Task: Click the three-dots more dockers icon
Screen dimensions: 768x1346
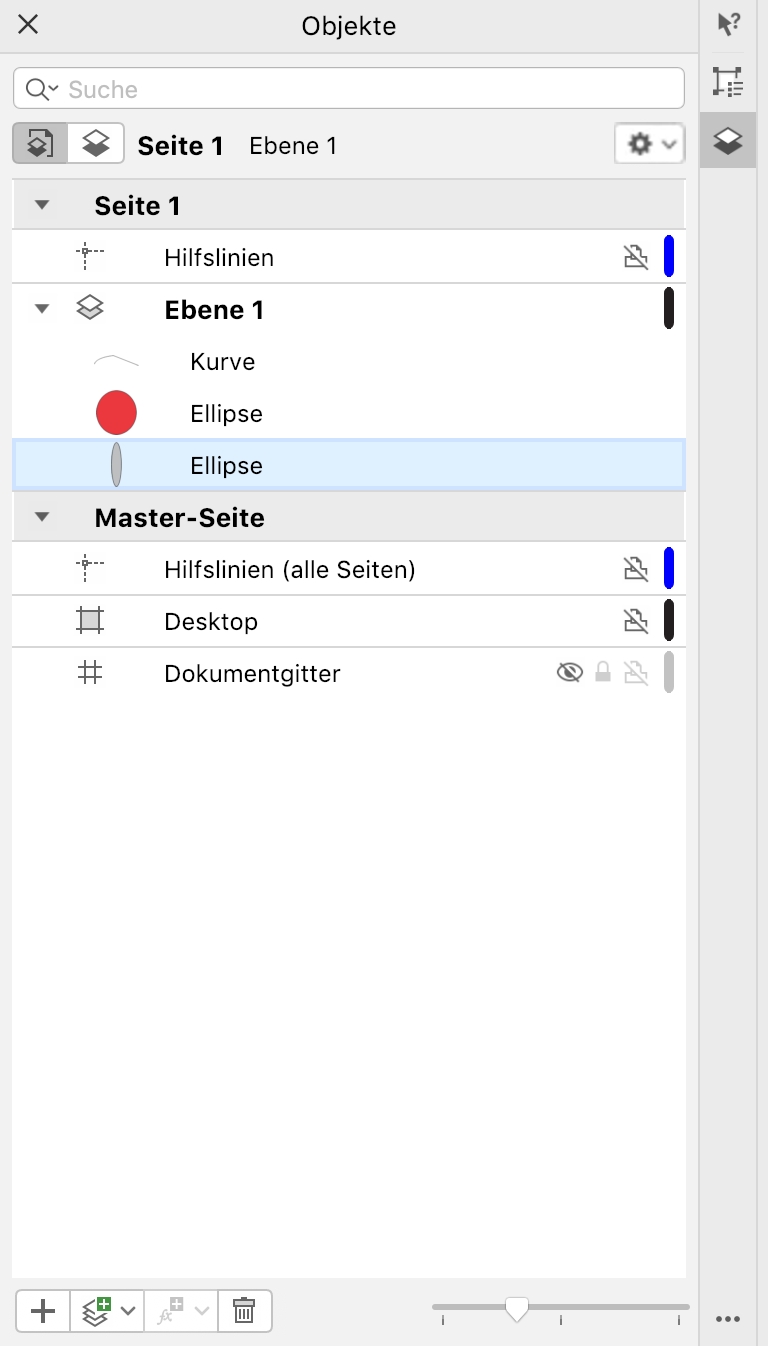Action: [x=728, y=1320]
